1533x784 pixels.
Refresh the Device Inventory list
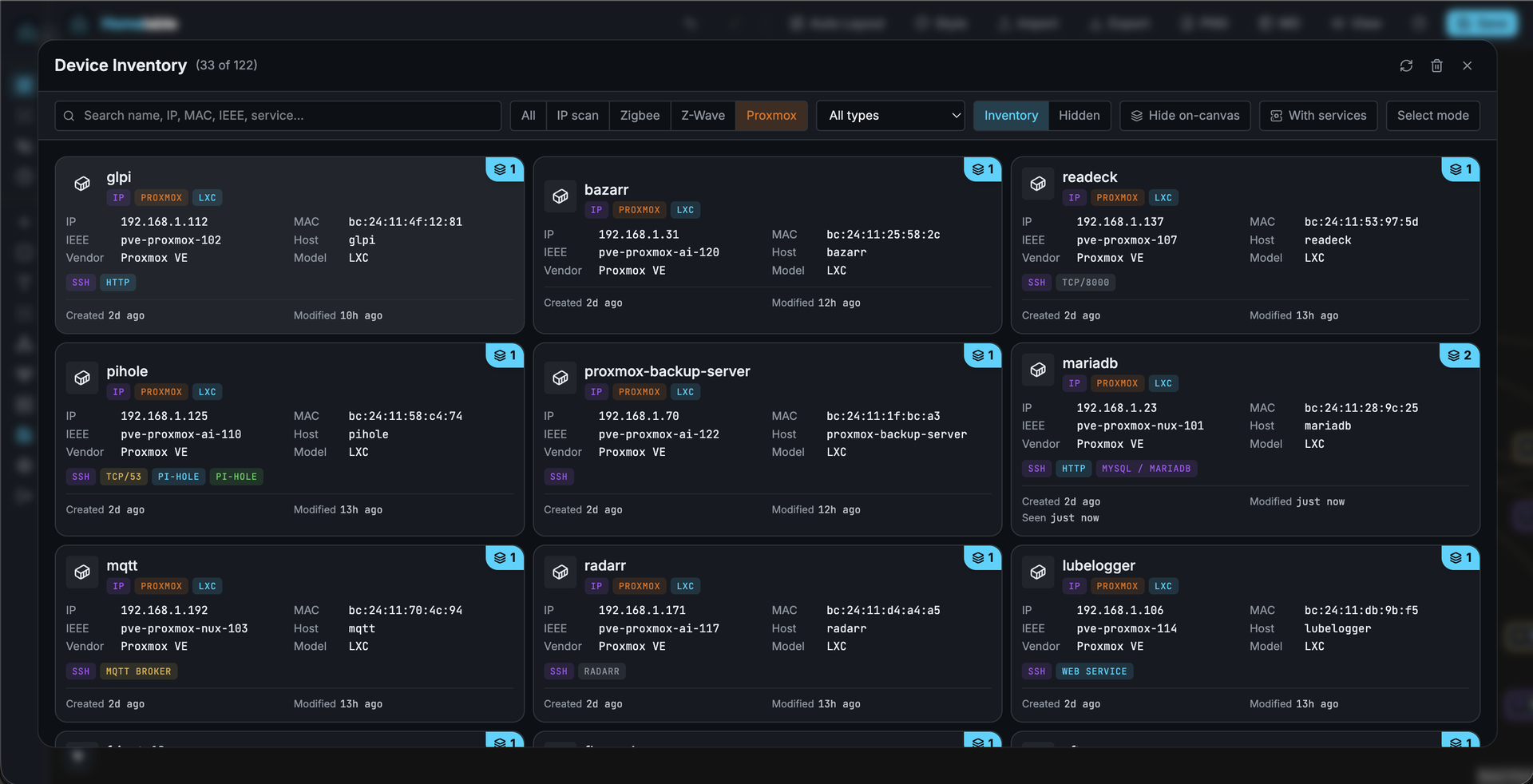pos(1406,65)
